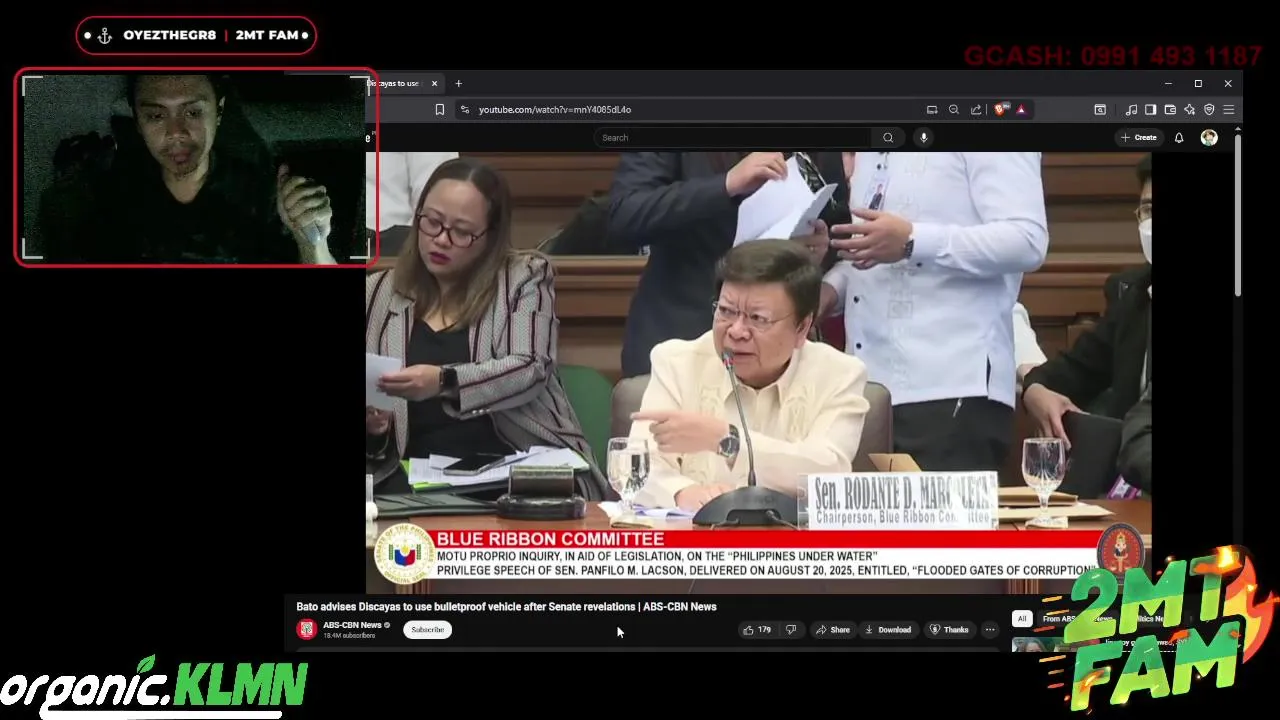
Task: Click the Thanks button below the video
Action: point(949,630)
